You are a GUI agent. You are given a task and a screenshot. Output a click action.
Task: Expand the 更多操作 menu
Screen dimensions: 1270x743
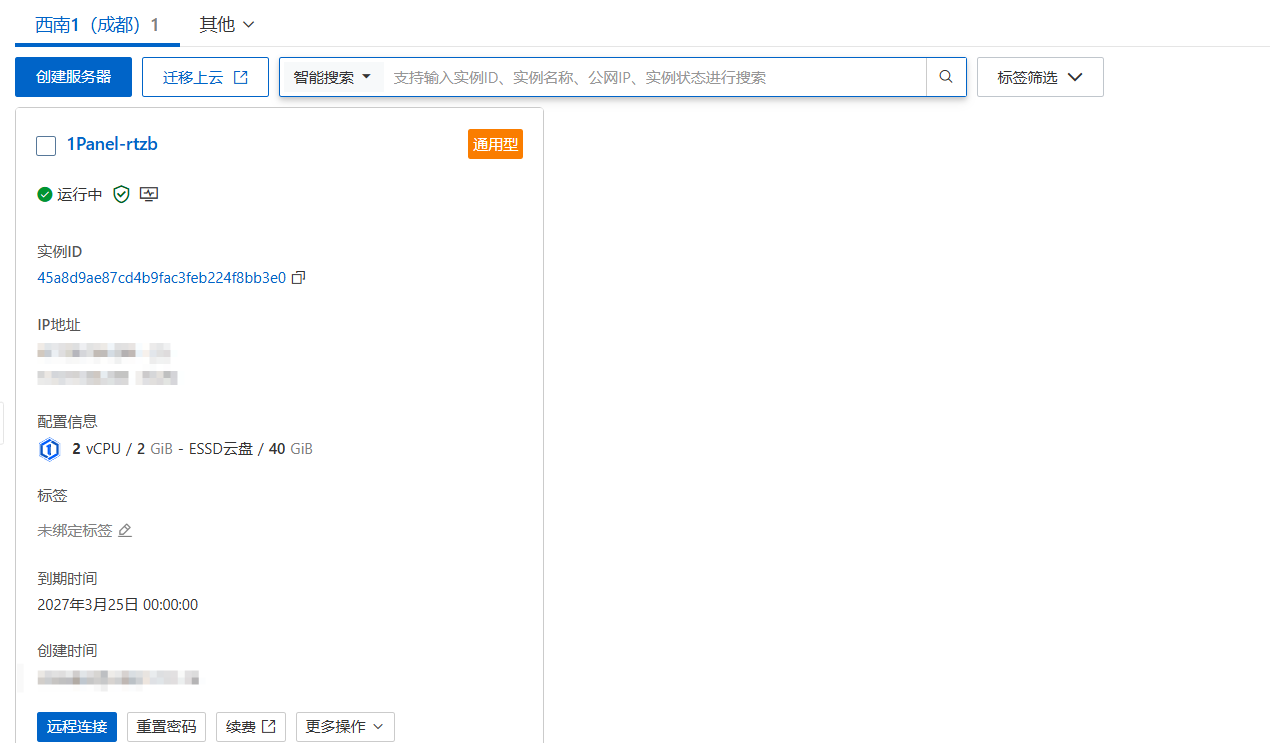click(345, 727)
